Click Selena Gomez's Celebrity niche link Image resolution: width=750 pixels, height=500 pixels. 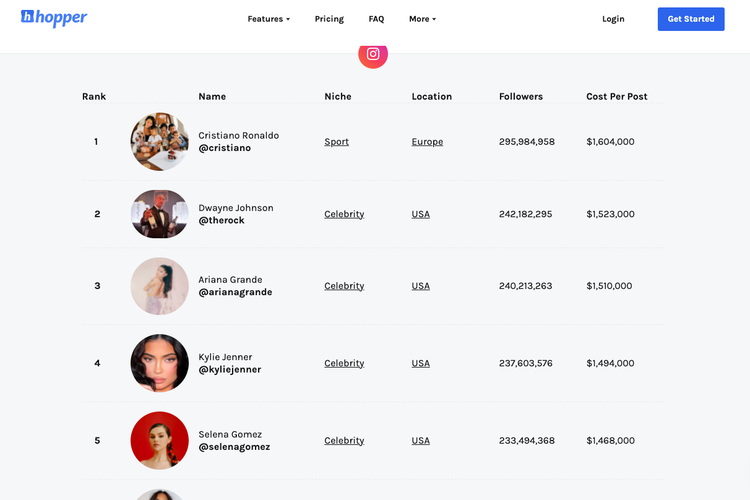[344, 441]
